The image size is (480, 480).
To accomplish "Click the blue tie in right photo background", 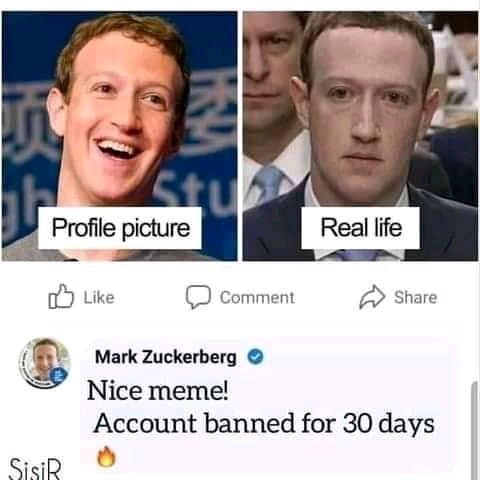I will point(268,184).
